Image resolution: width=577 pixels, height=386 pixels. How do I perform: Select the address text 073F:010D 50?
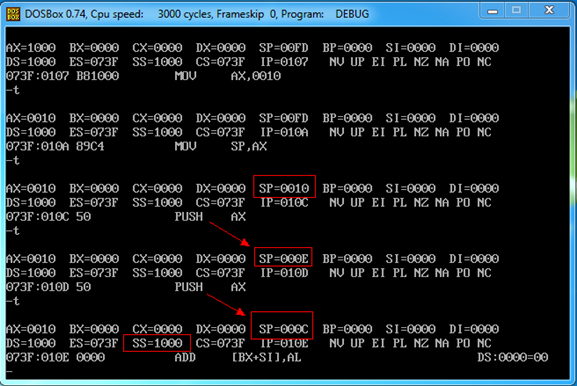[48, 287]
